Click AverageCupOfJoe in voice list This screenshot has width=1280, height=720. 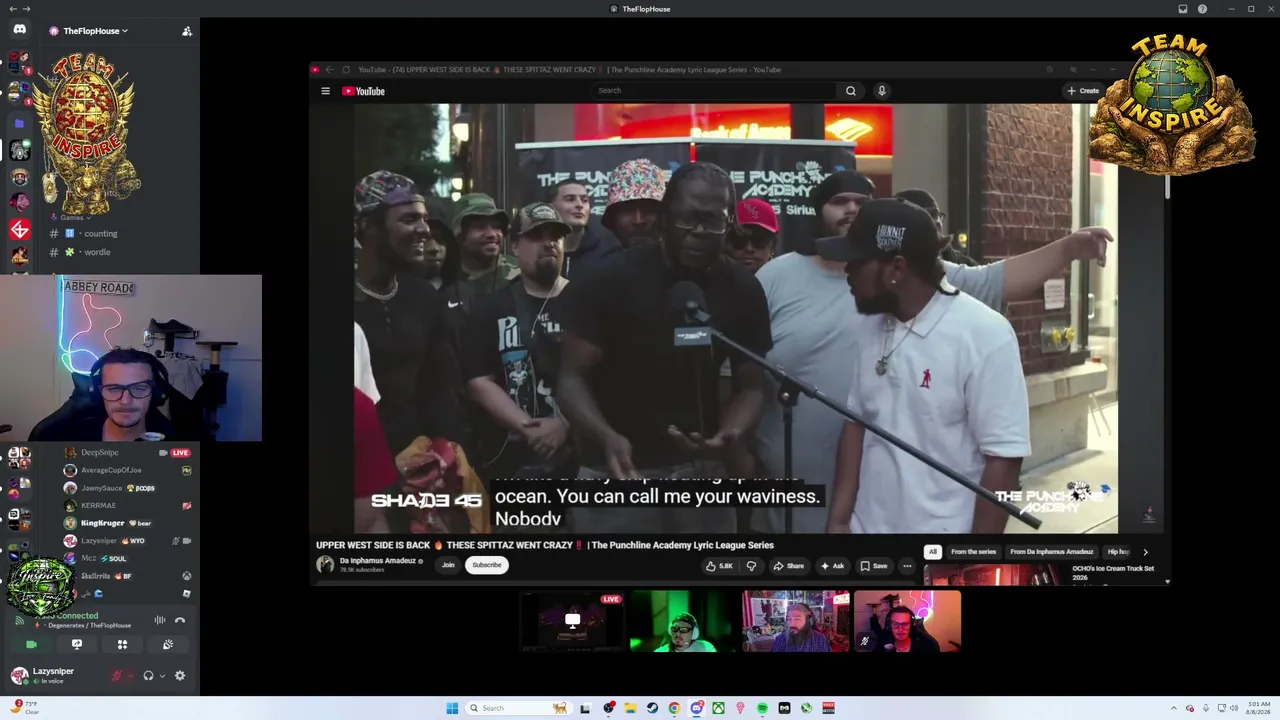pos(111,470)
